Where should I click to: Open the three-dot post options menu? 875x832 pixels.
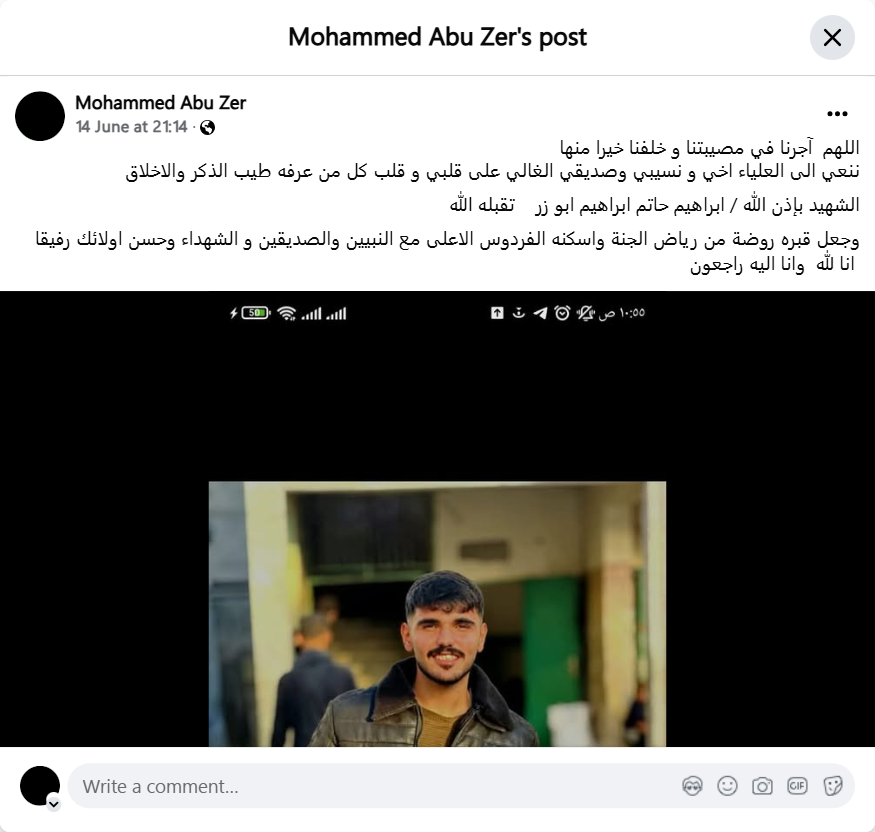[x=837, y=114]
